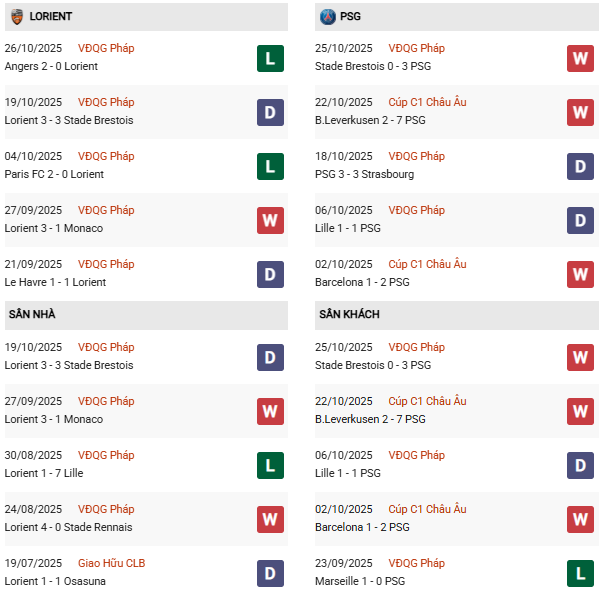Click the L badge for Lorient 1-7 Lille
Image resolution: width=600 pixels, height=594 pixels.
pos(270,465)
